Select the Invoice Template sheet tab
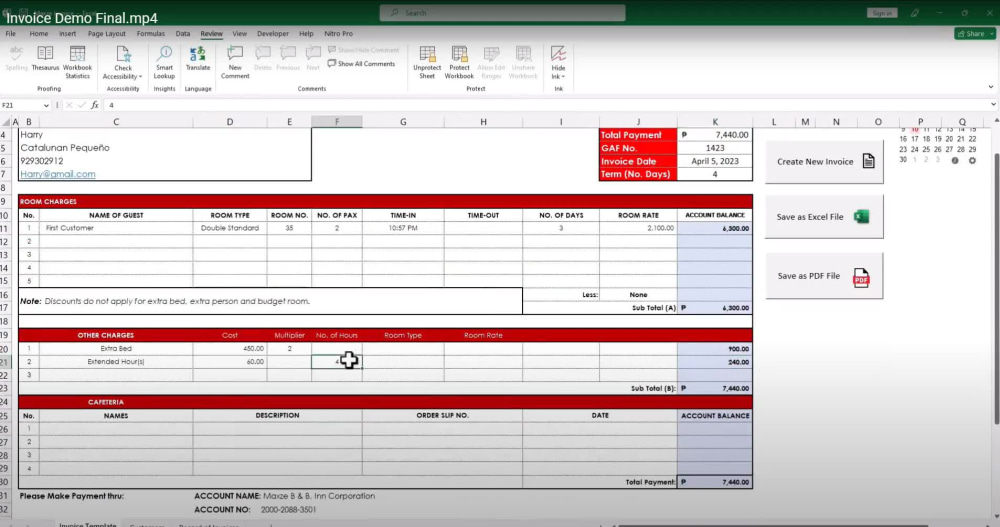Screen dimensions: 1000x527 (87, 524)
